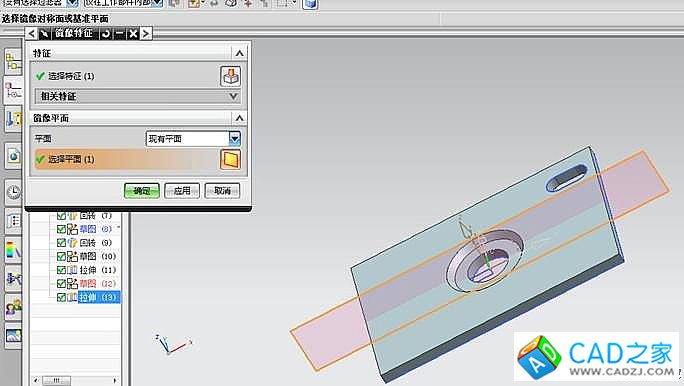Click the rainbow color palette sidebar icon
This screenshot has height=386, width=684.
pyautogui.click(x=13, y=250)
